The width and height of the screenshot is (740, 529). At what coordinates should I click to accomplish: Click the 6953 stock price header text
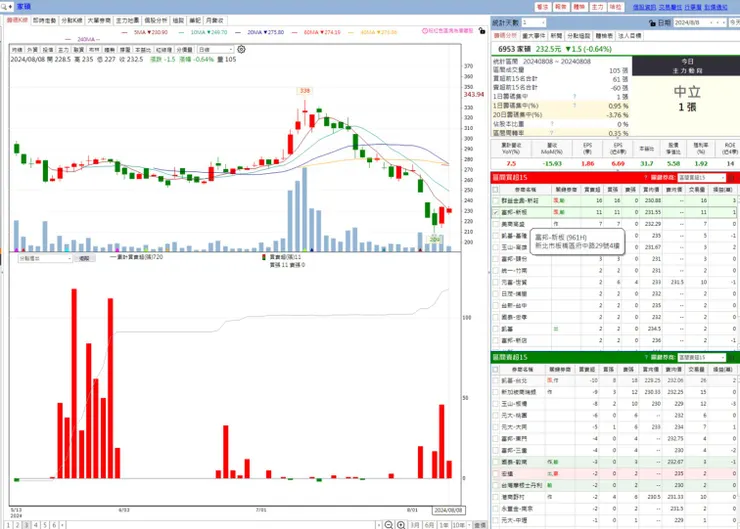click(555, 49)
